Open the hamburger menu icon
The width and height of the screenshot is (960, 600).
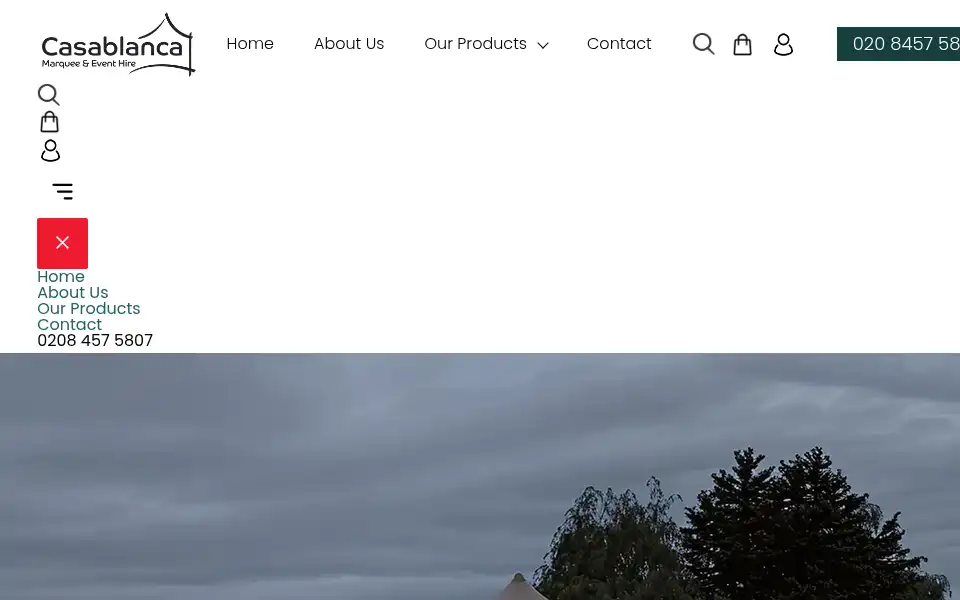62,191
